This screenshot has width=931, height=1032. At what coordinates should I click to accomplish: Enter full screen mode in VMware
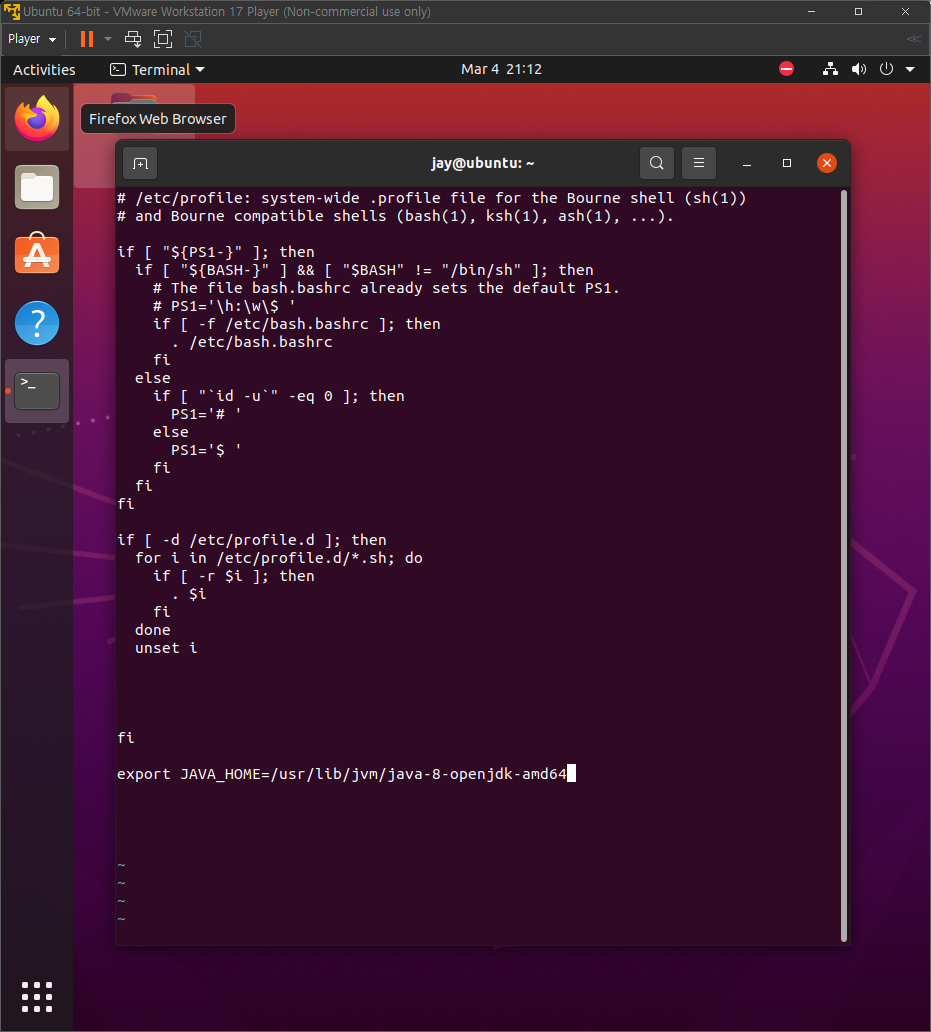click(162, 39)
